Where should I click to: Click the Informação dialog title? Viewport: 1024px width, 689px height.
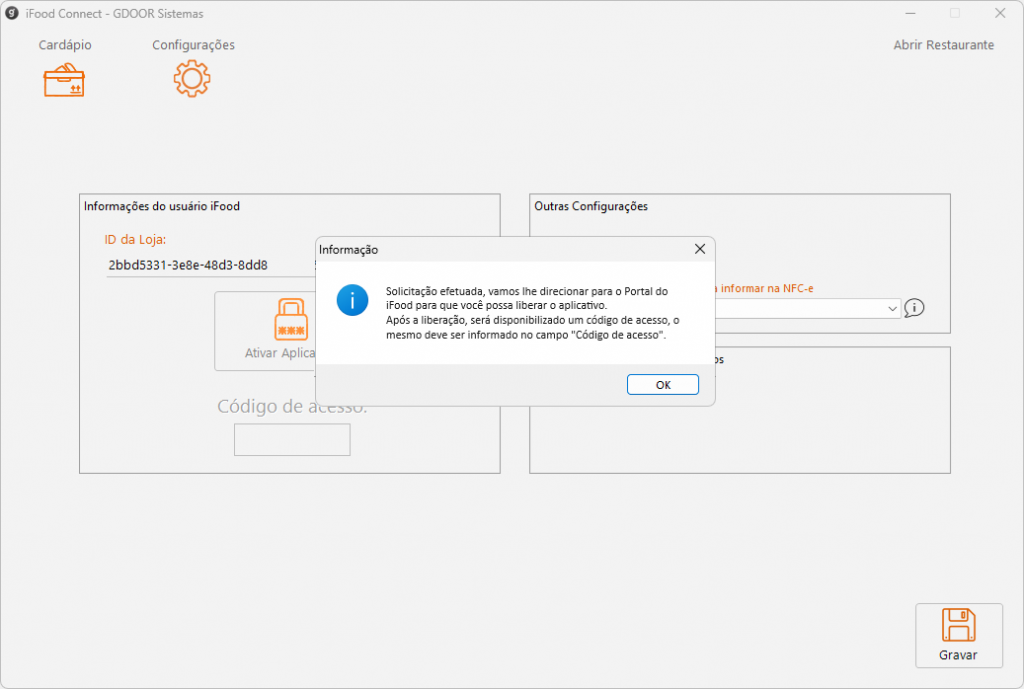[349, 249]
